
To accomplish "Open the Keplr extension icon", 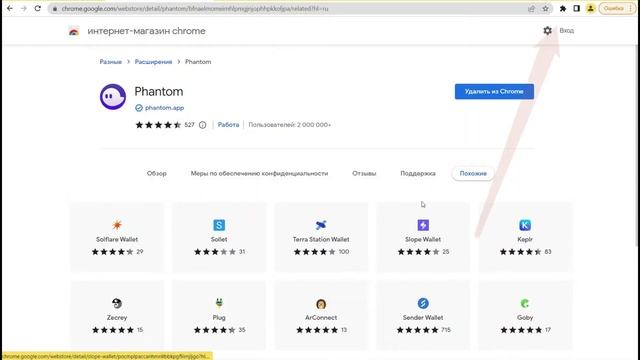I will point(525,225).
